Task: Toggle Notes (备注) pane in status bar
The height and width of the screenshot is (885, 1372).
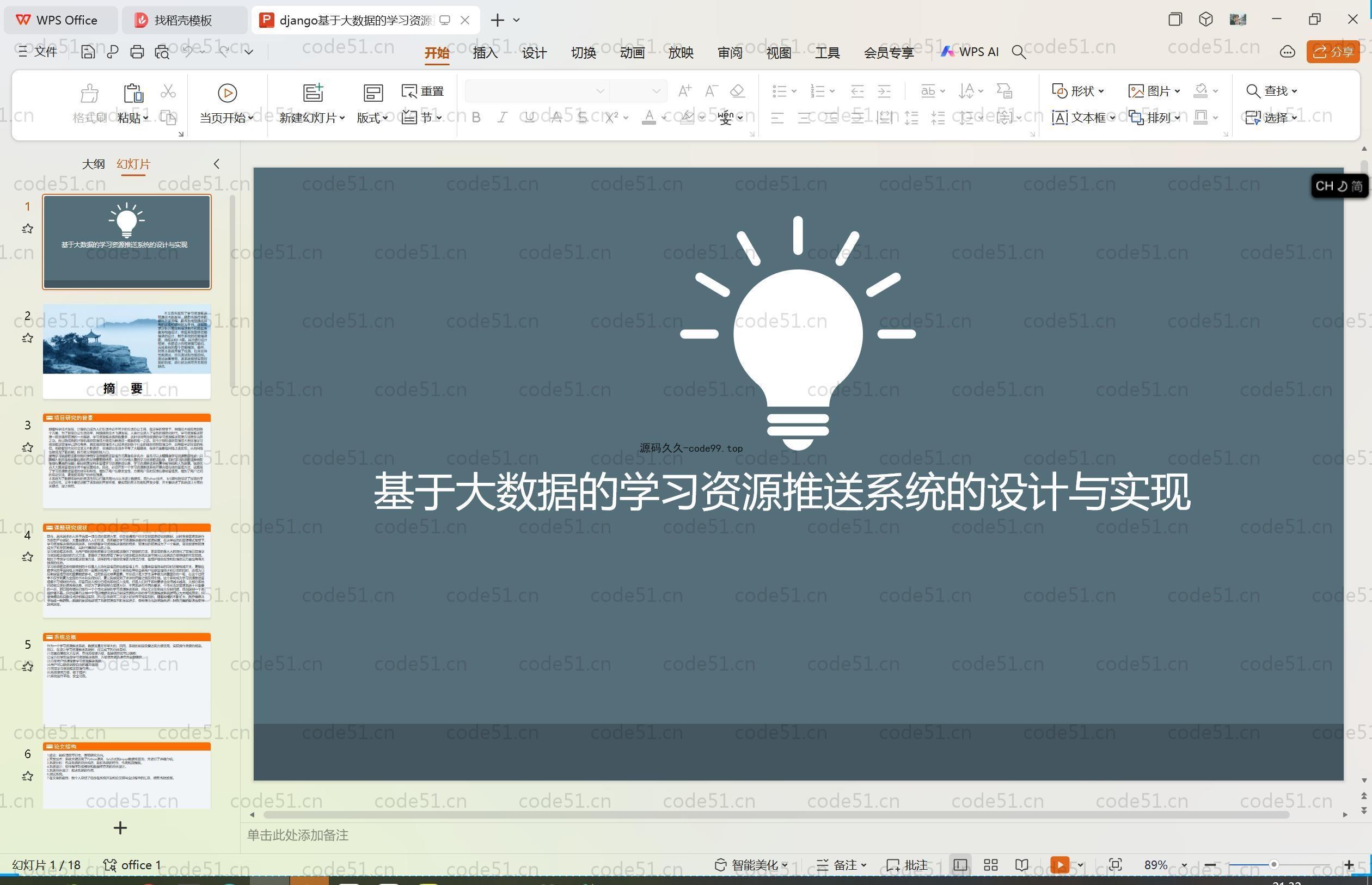Action: (x=841, y=865)
